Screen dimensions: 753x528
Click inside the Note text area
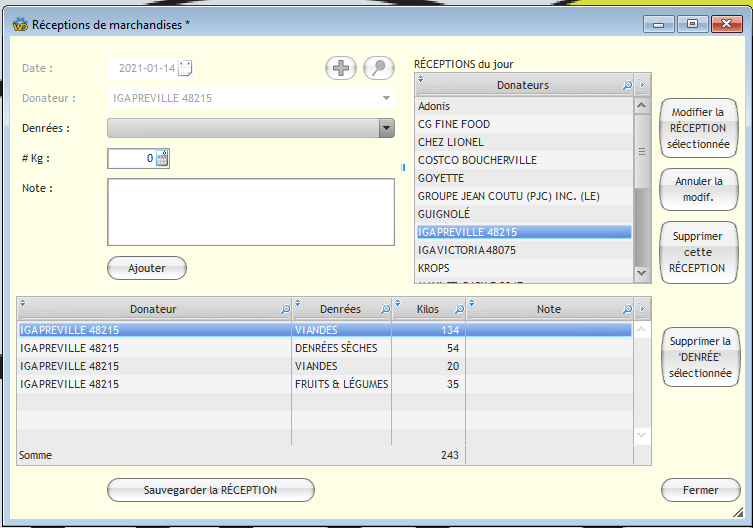(250, 211)
